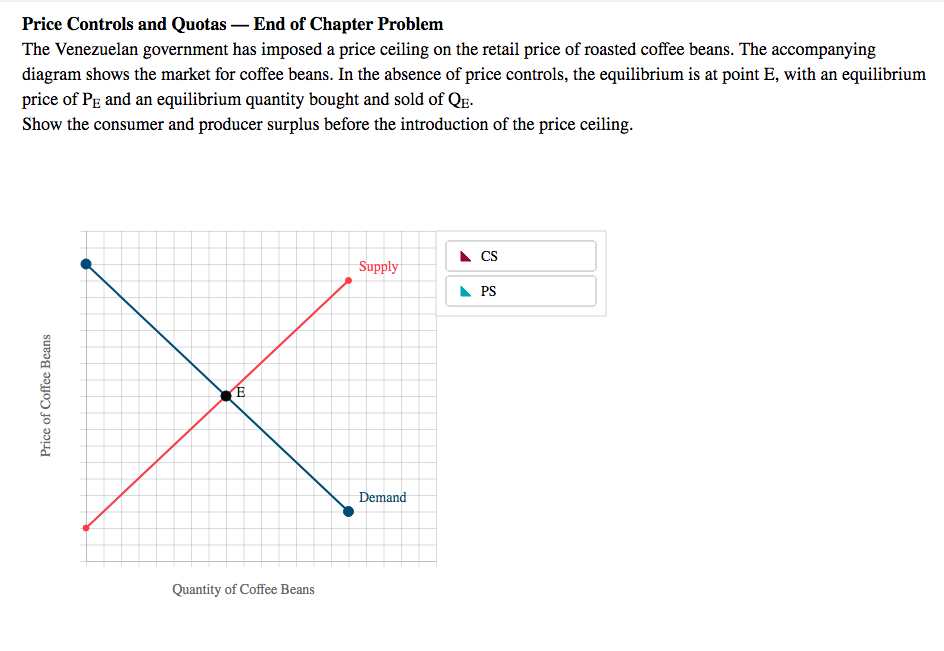Viewport: 944px width, 651px height.
Task: Click the bottom endpoint of the Demand curve
Action: (348, 511)
